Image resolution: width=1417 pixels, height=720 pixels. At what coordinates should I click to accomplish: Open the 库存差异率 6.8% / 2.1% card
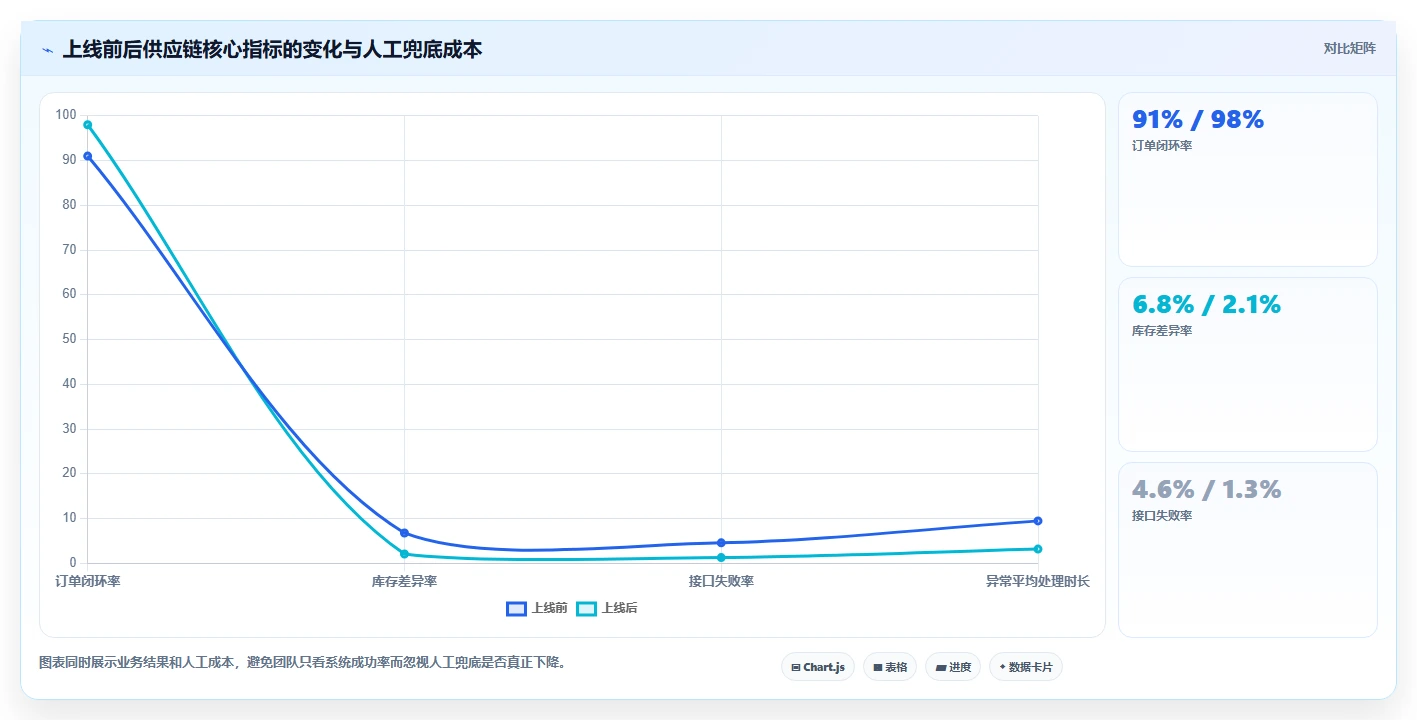click(x=1248, y=365)
